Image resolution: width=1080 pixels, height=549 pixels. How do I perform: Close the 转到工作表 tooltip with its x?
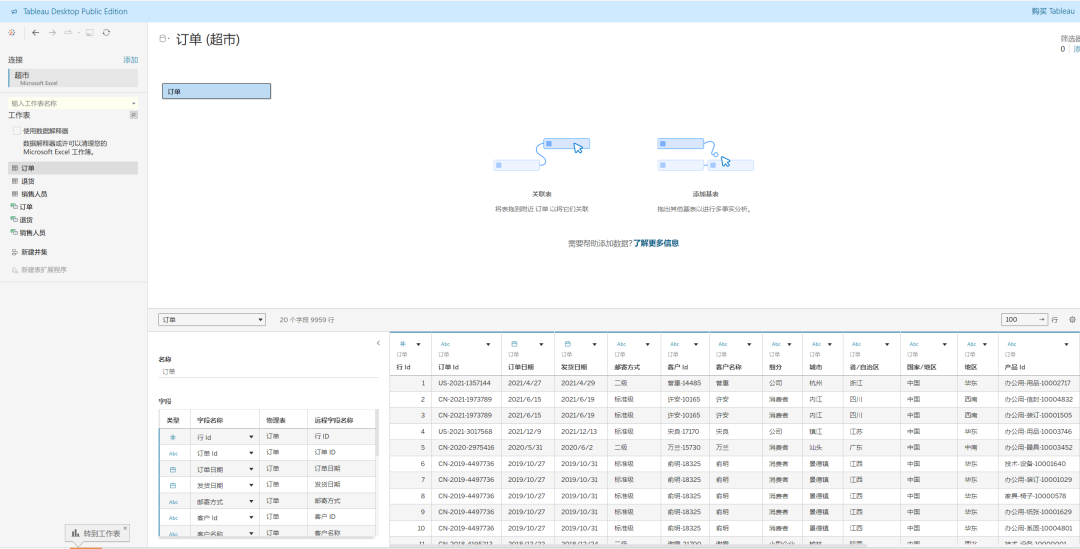[125, 529]
